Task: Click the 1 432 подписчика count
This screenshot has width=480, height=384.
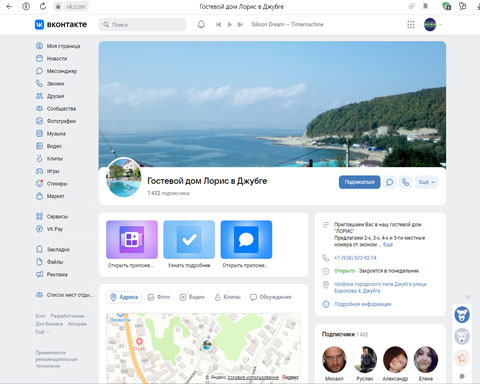Action: [168, 193]
